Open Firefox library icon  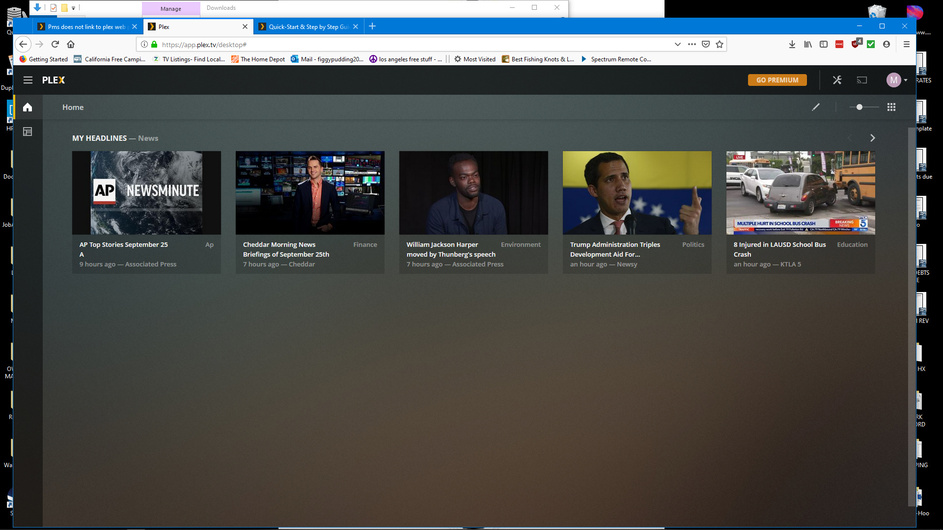coord(808,44)
